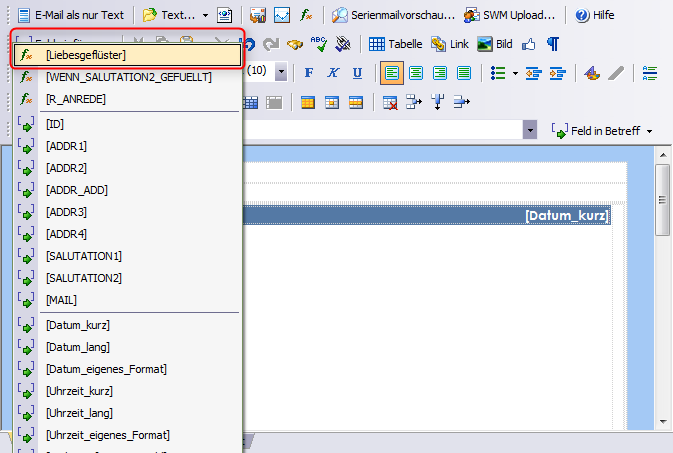Expand the bullet list style dropdown

[515, 73]
